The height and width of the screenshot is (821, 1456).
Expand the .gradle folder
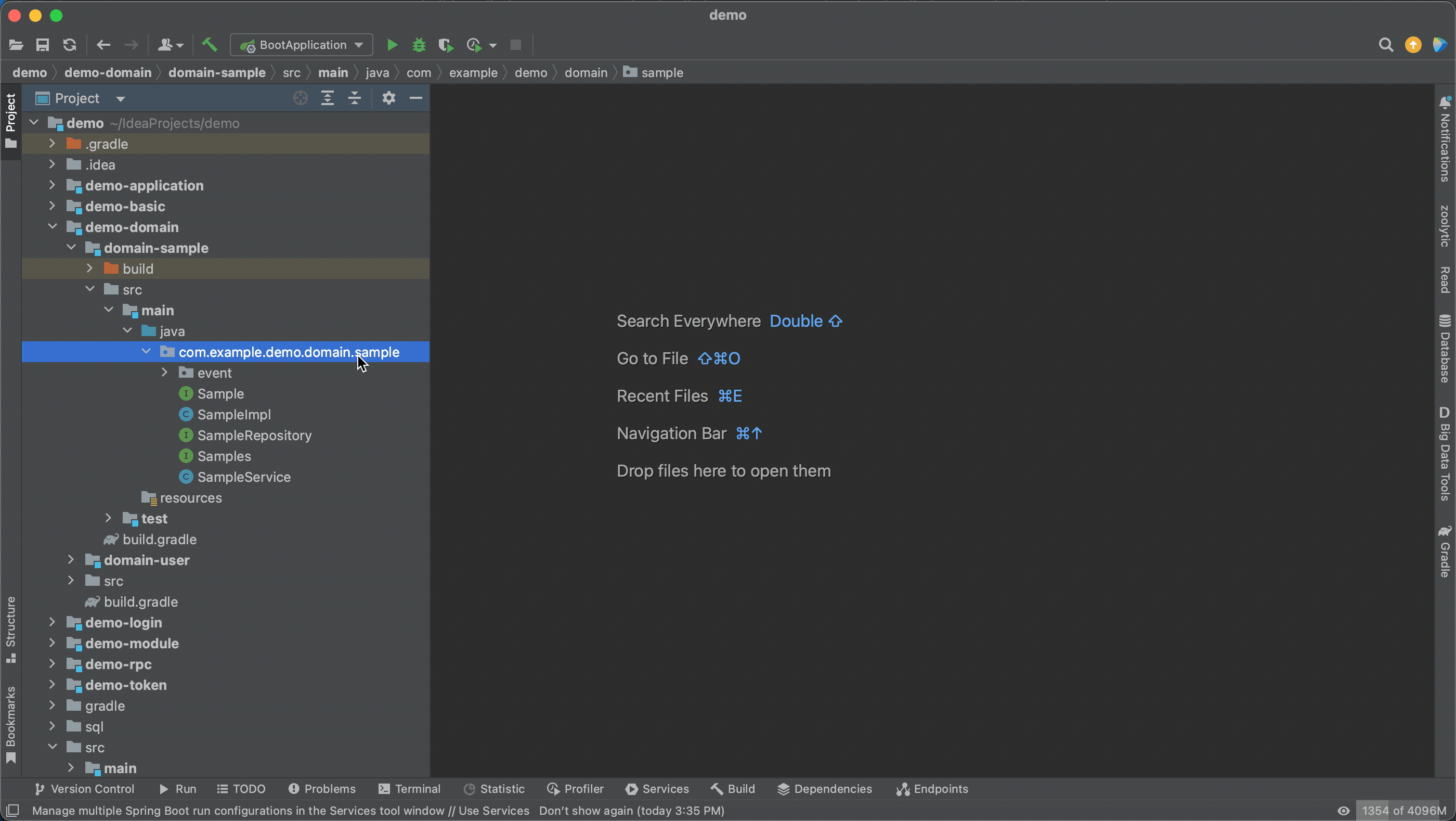pyautogui.click(x=52, y=144)
